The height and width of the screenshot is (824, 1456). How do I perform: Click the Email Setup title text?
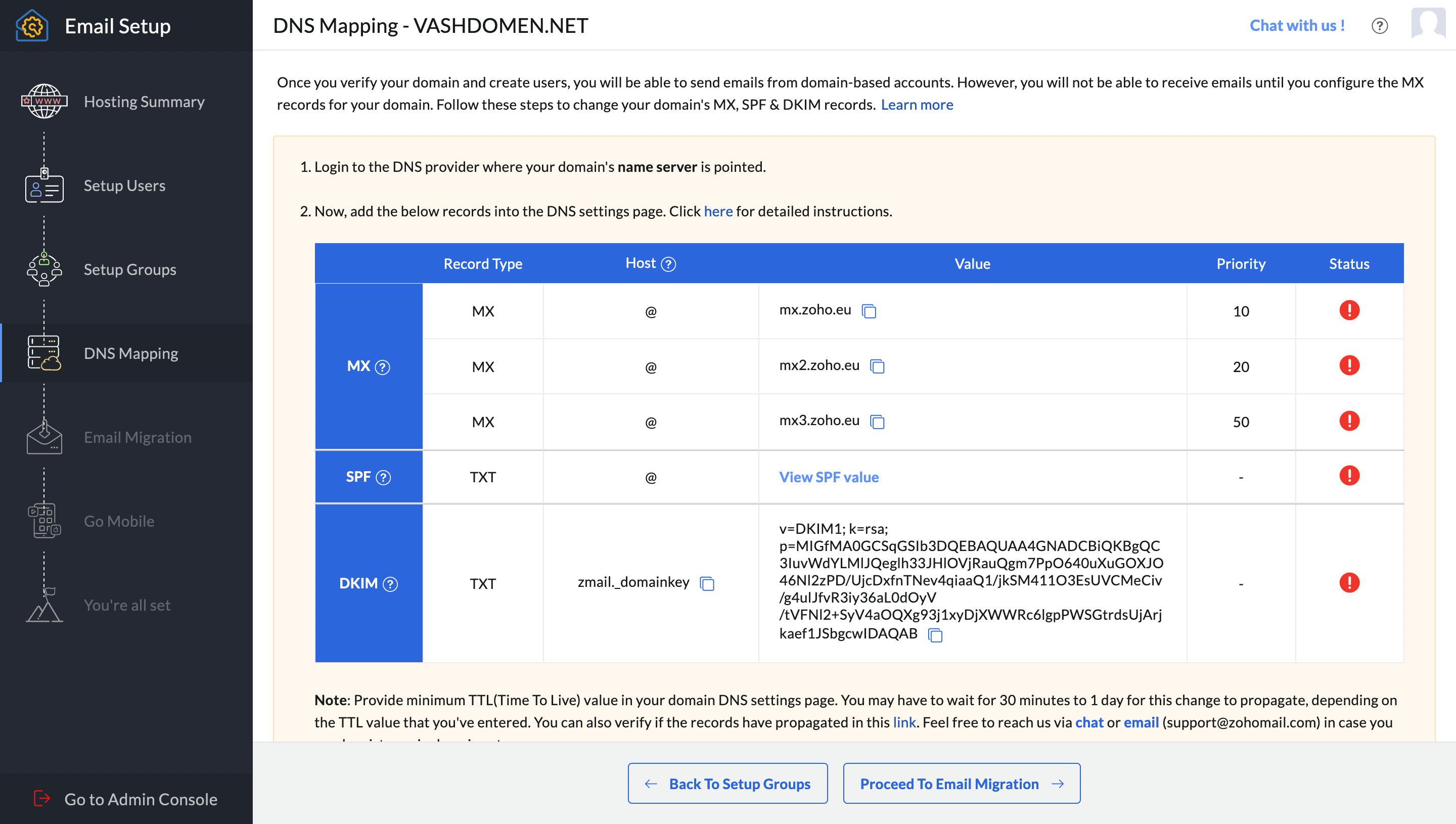click(118, 26)
